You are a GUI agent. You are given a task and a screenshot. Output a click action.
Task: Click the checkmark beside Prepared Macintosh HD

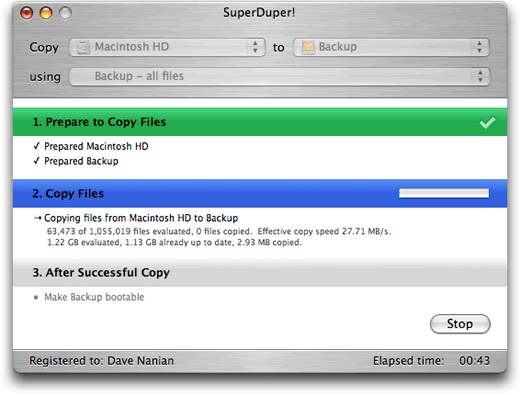tap(37, 146)
